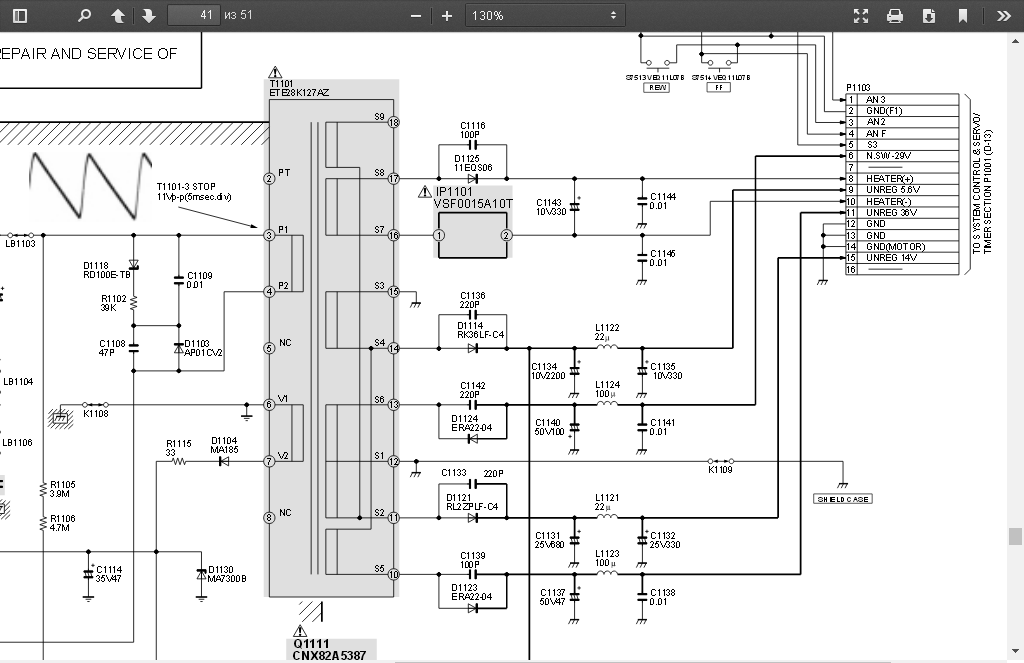Click the current view bookmark icon
Screen dimensions: 1024x663
click(x=963, y=16)
